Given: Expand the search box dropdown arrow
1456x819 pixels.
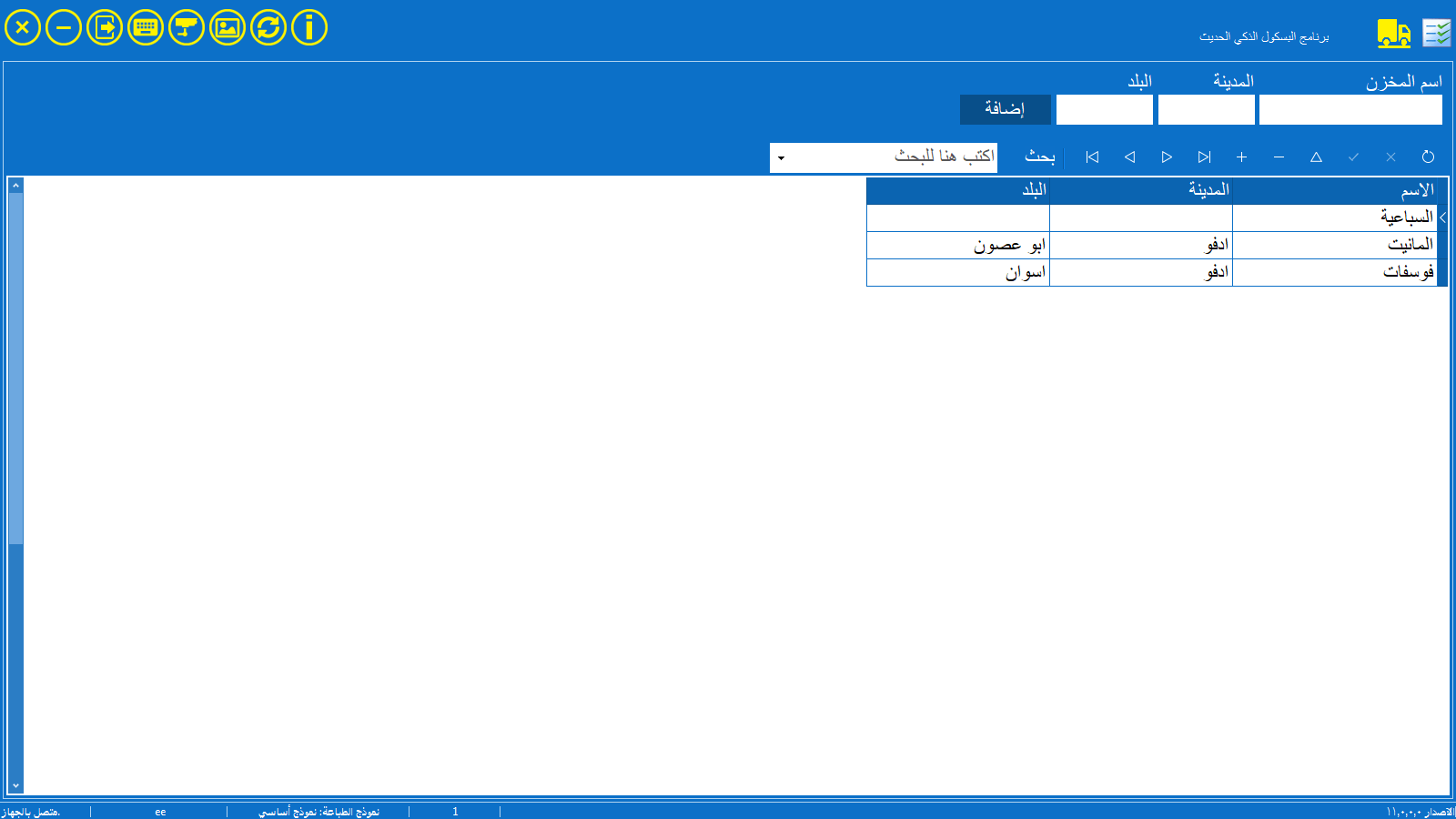Looking at the screenshot, I should pyautogui.click(x=781, y=158).
